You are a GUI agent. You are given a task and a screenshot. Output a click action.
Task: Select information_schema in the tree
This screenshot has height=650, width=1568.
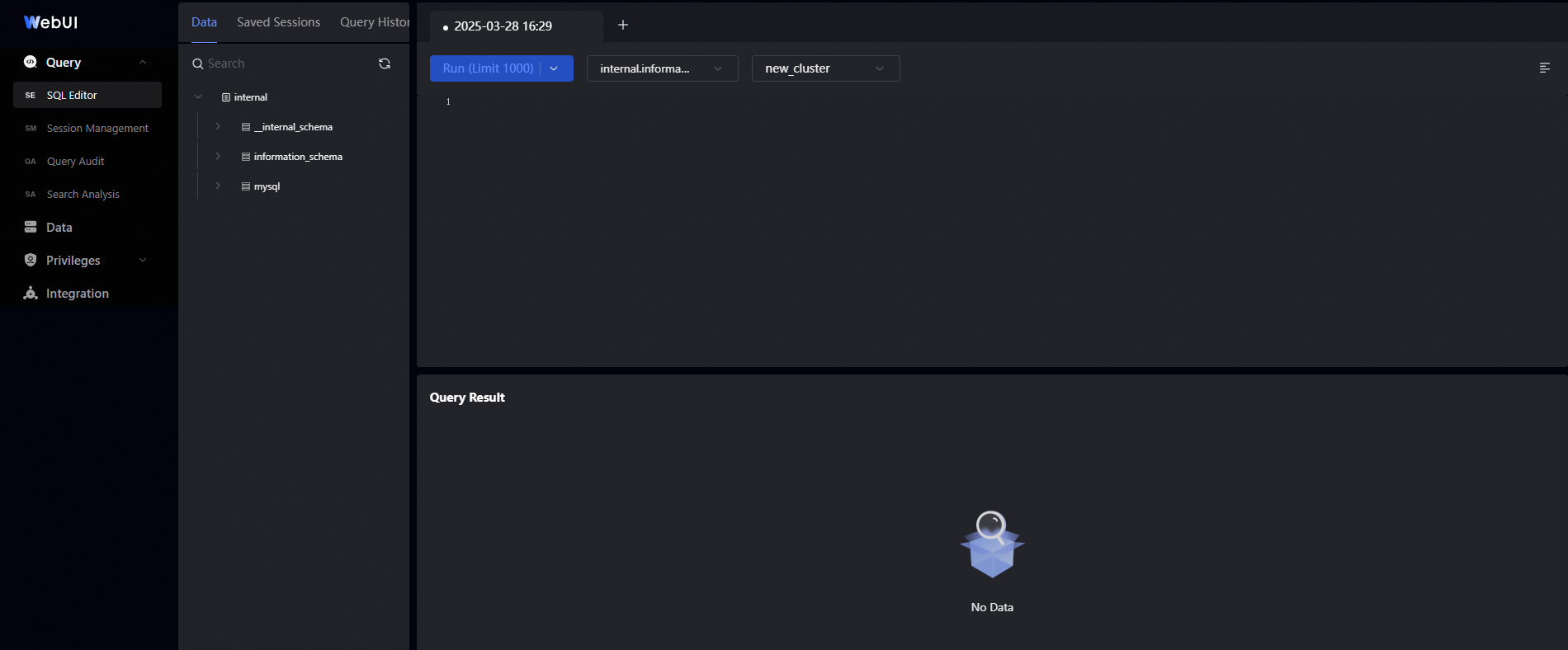click(298, 157)
